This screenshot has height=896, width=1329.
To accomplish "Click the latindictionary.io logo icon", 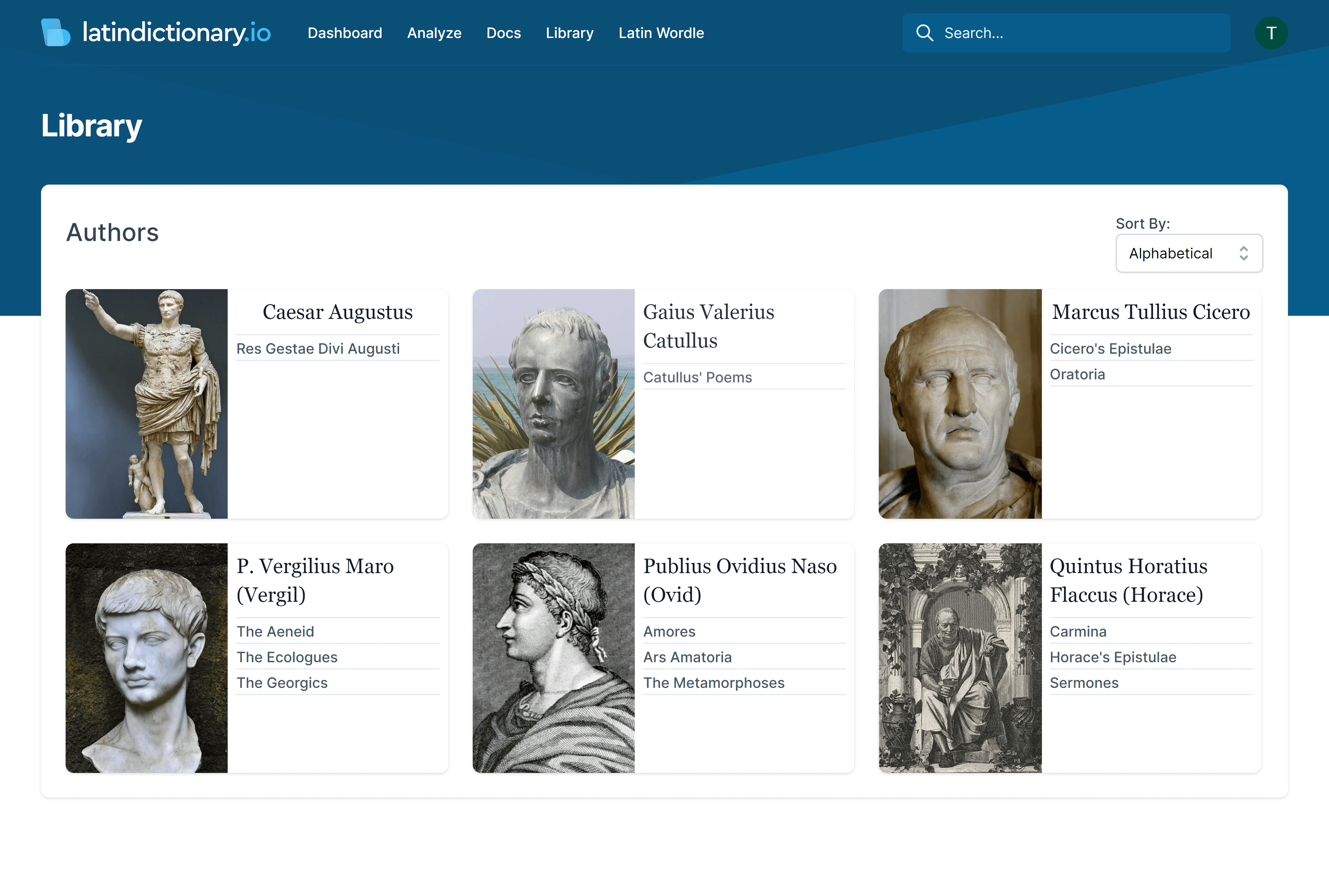I will [55, 33].
